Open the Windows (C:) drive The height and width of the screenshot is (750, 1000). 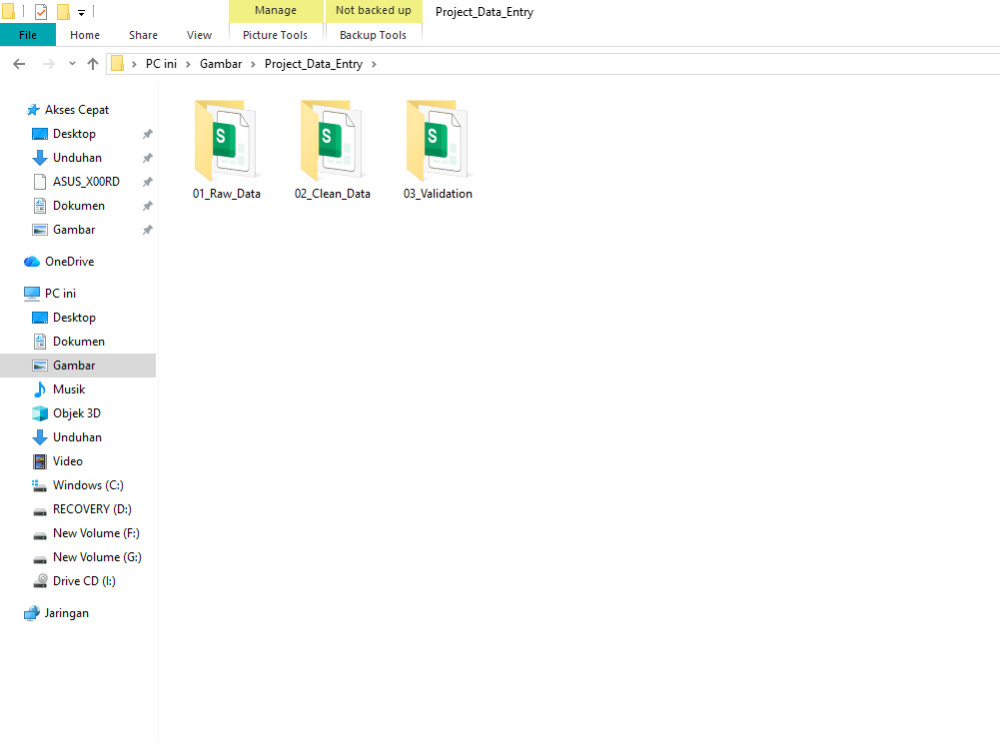88,485
